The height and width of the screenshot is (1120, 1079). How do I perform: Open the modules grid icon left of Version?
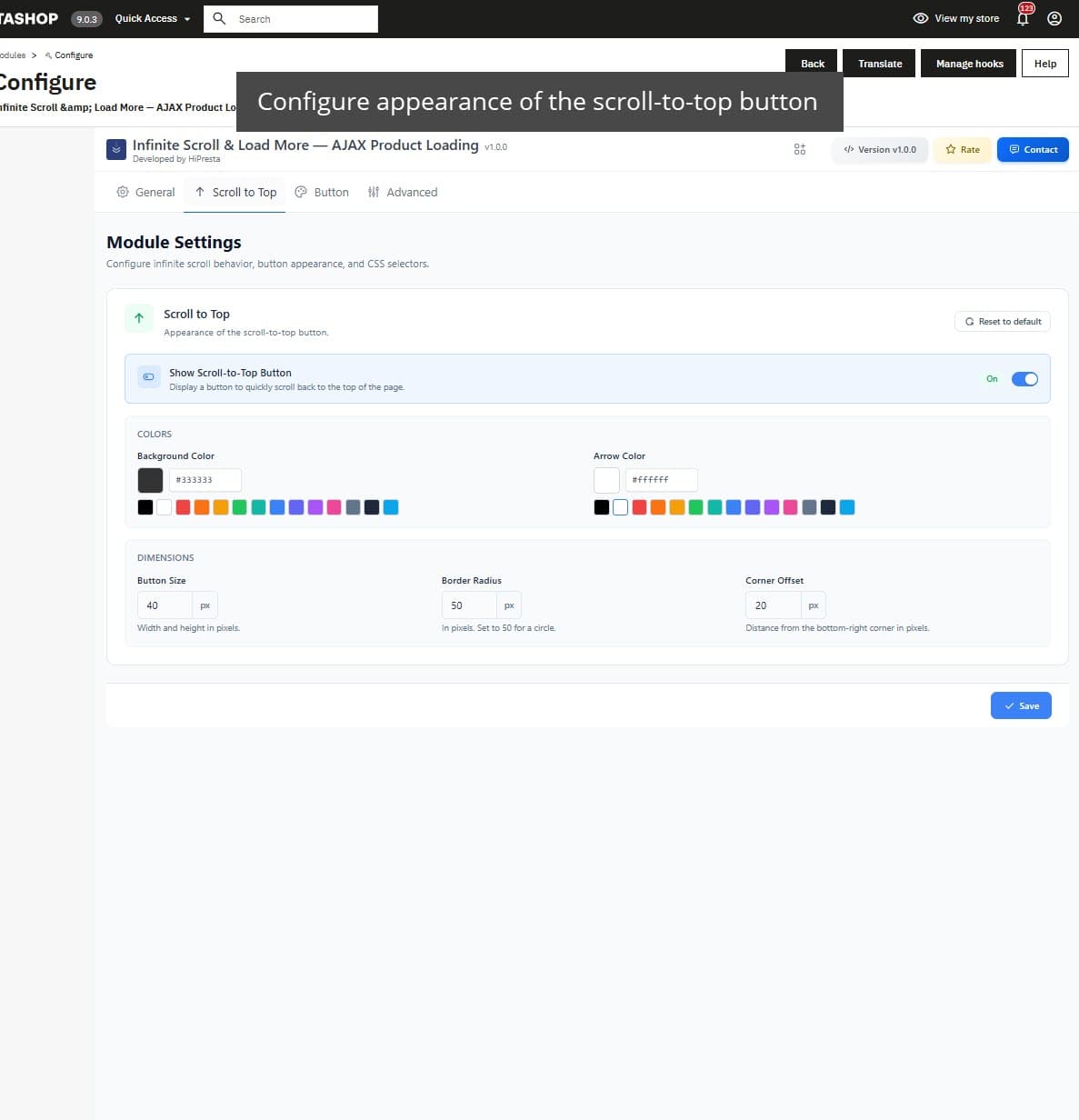(800, 149)
